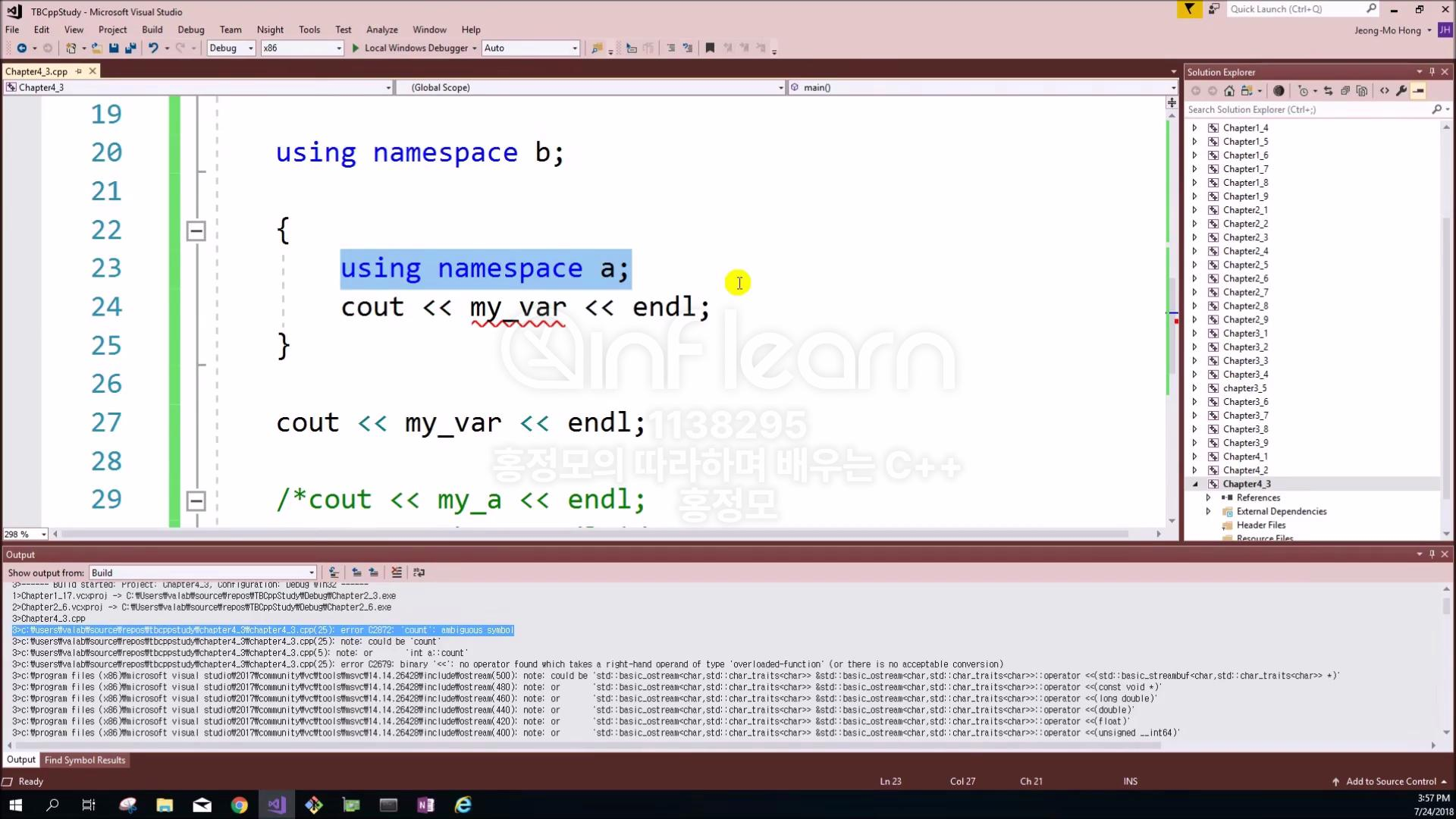Open the Build menu
The width and height of the screenshot is (1456, 819).
point(152,30)
